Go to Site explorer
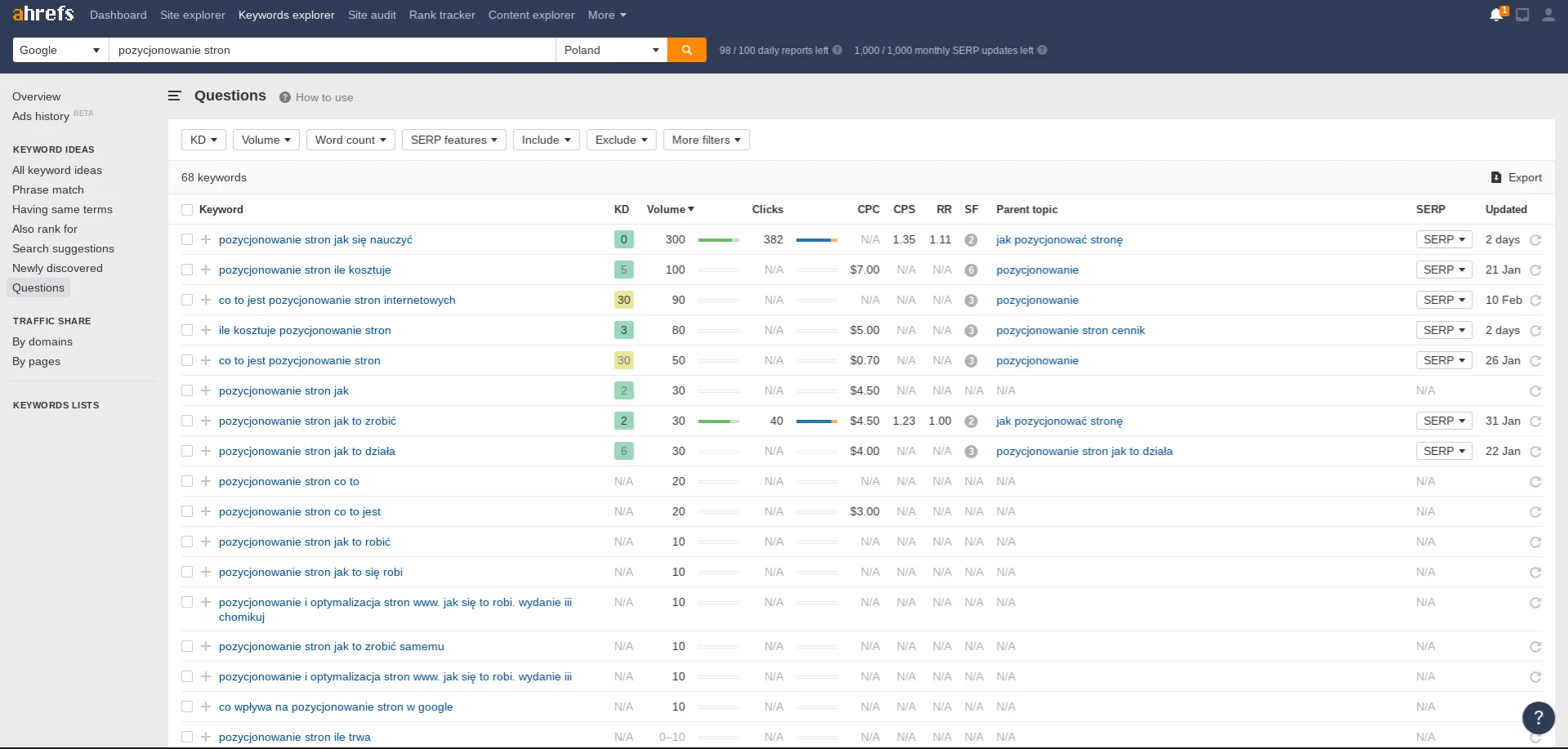 point(193,15)
